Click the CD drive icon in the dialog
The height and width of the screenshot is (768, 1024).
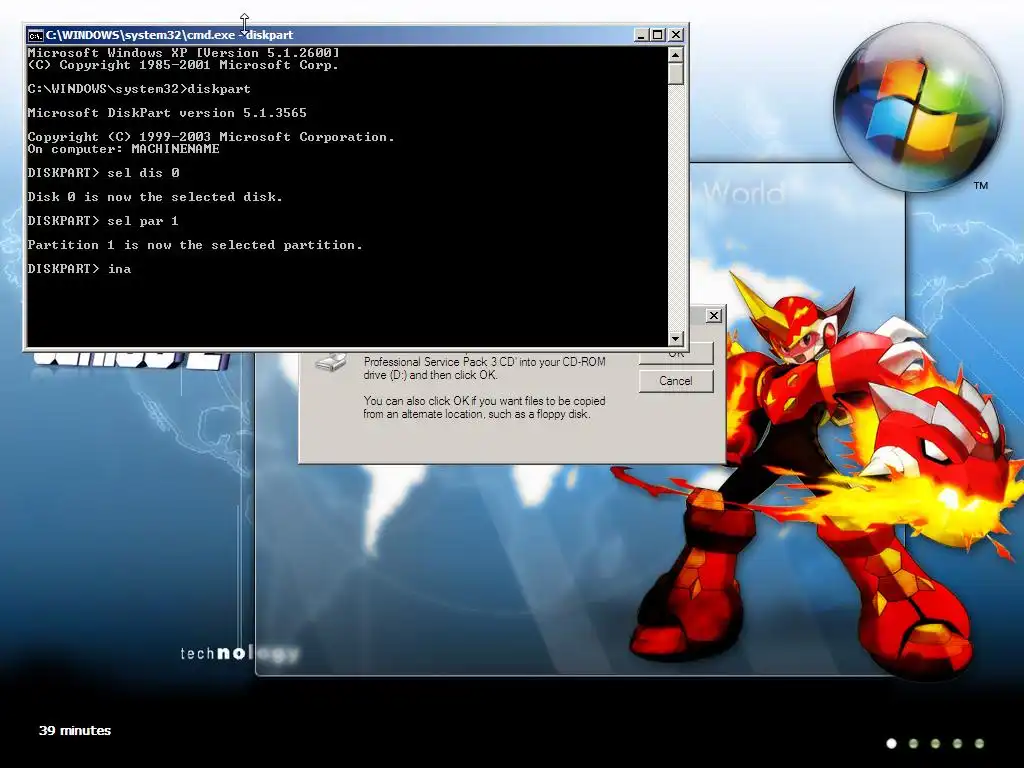pos(331,361)
